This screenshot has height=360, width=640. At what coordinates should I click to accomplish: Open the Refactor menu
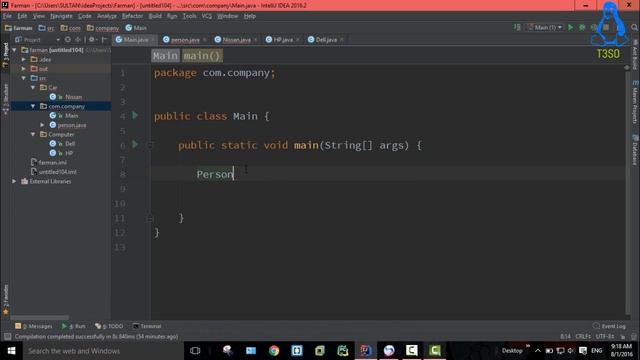coord(132,16)
